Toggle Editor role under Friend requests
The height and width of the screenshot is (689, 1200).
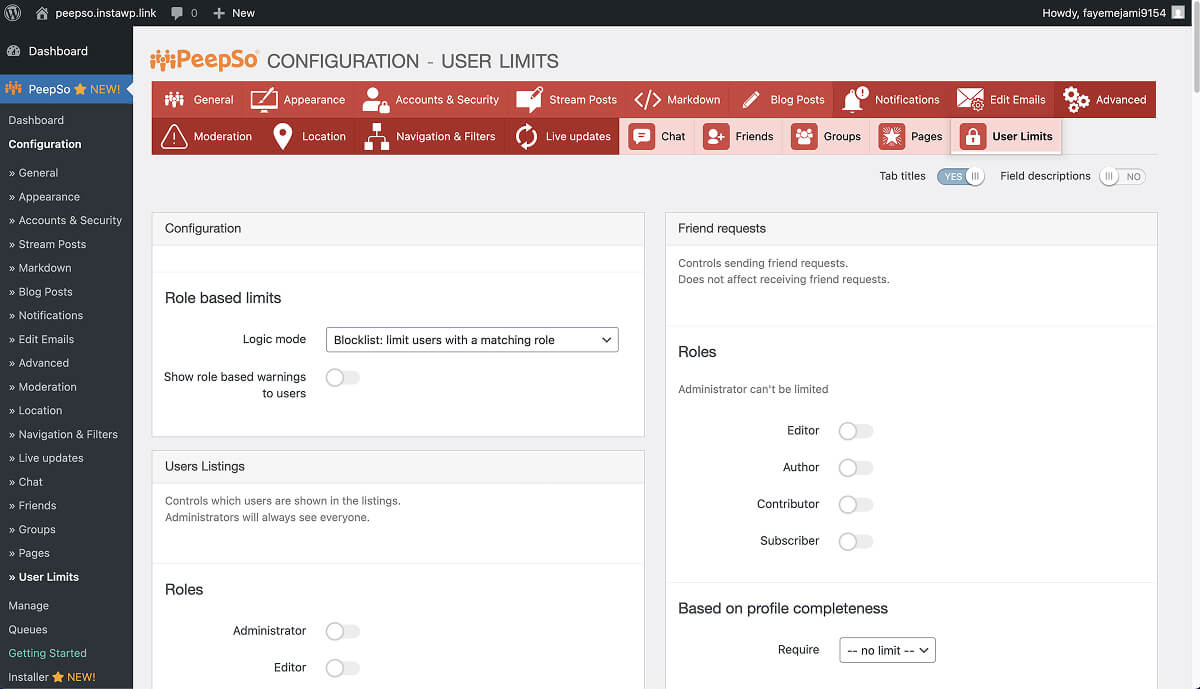pos(855,431)
